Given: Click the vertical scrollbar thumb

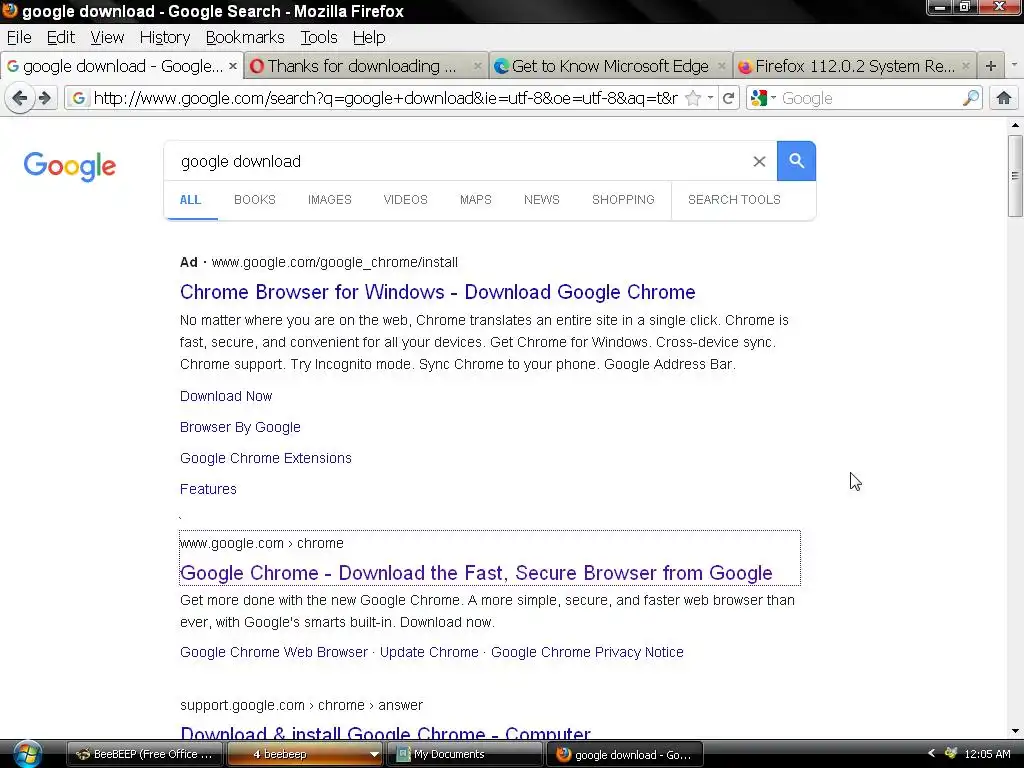Looking at the screenshot, I should [1014, 176].
